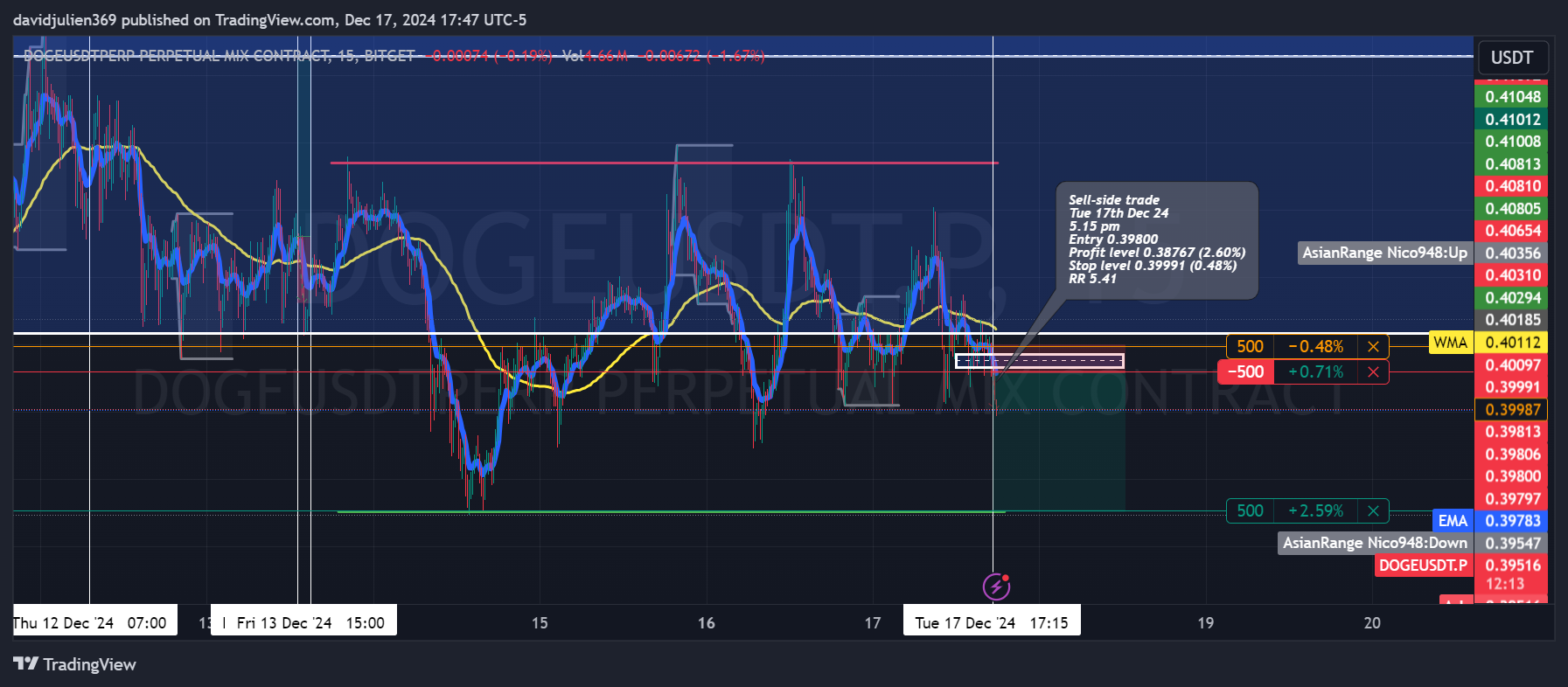Click the TradingView logo

click(74, 664)
